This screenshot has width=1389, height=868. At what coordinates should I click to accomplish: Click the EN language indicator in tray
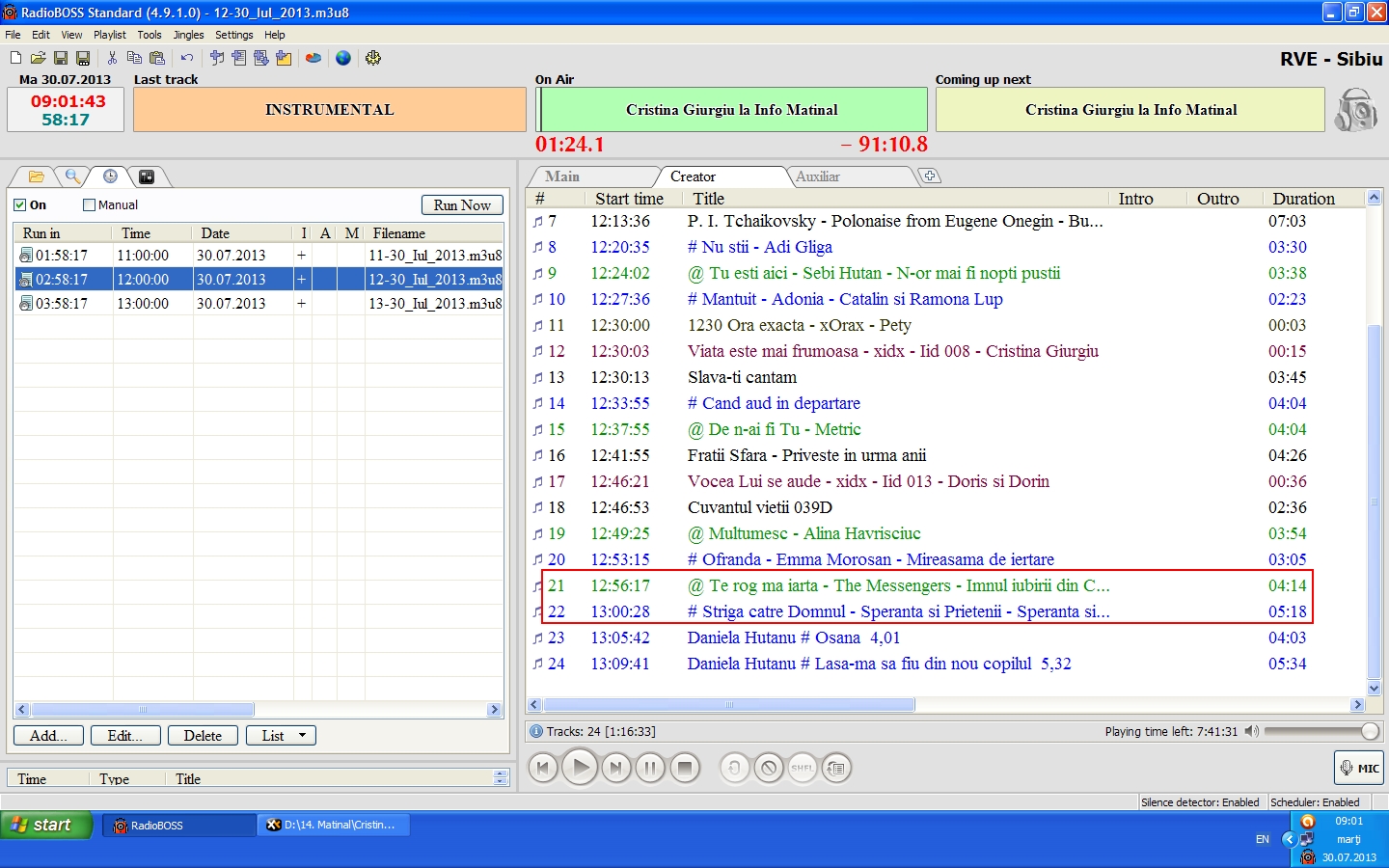click(x=1263, y=839)
